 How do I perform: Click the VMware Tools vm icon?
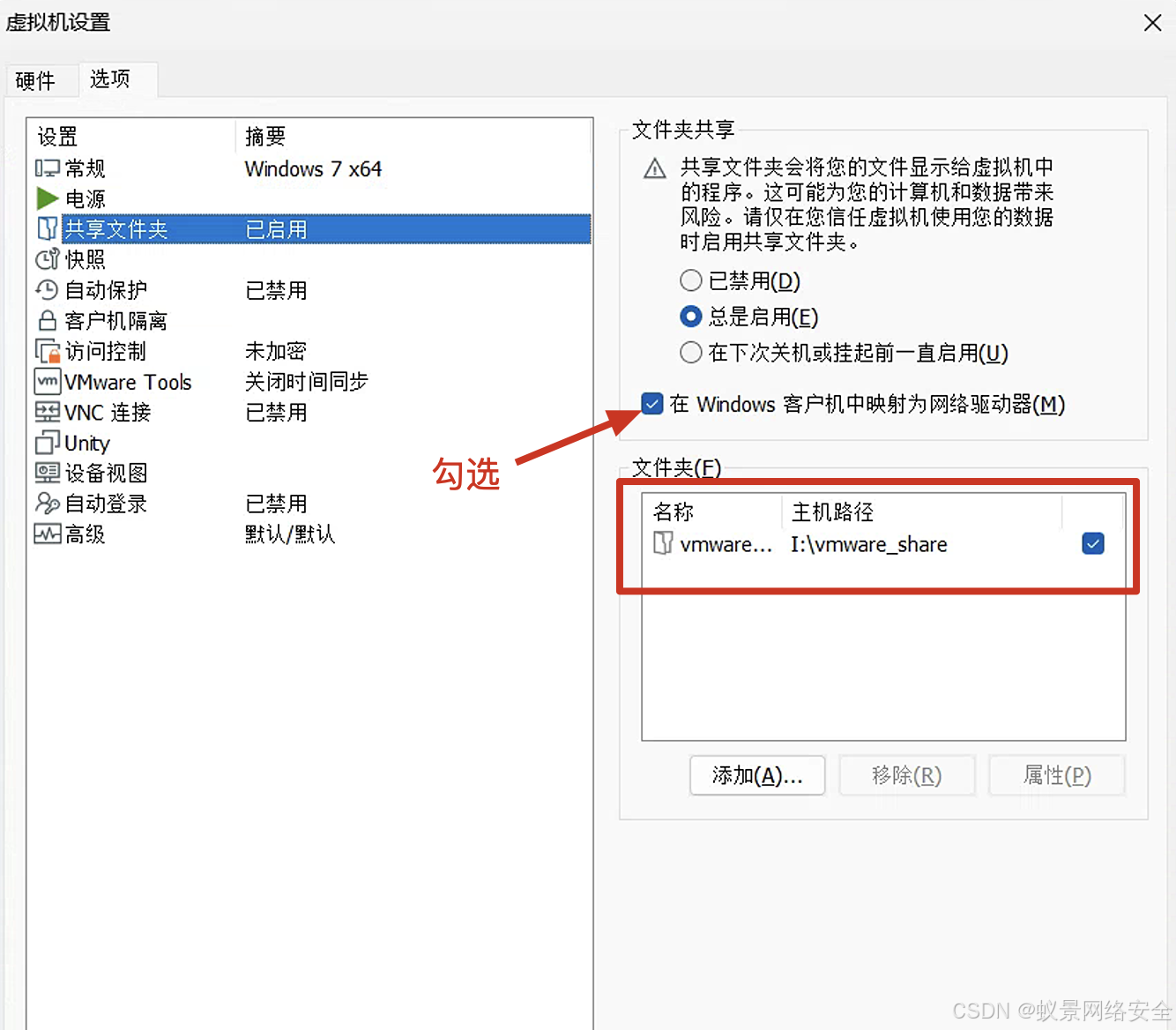click(x=48, y=381)
